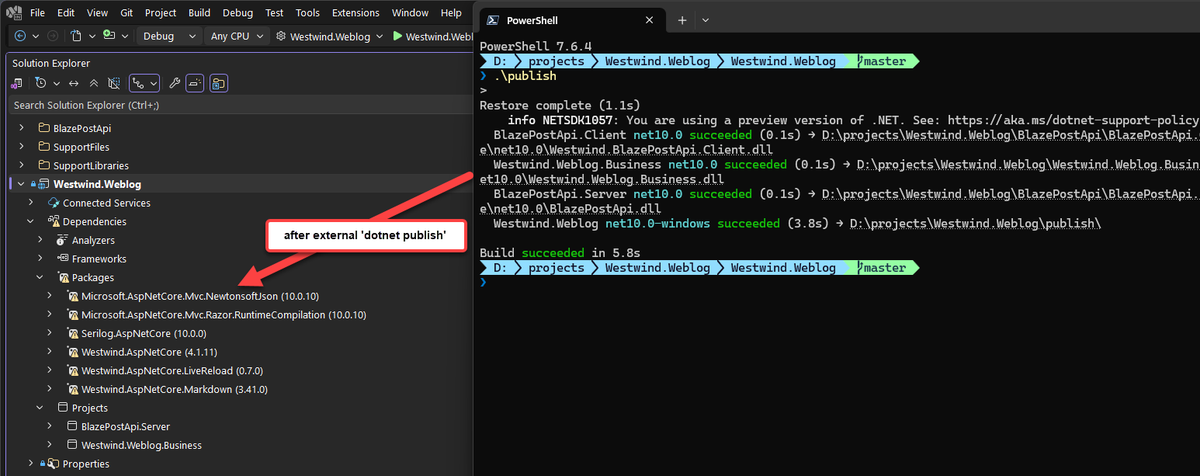Select the Westwind.Weblog.Business project reference

point(141,445)
